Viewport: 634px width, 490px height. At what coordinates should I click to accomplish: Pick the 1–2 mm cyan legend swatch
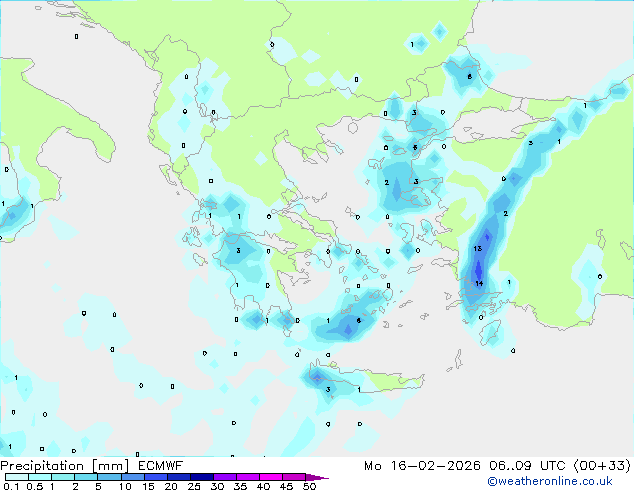click(63, 477)
